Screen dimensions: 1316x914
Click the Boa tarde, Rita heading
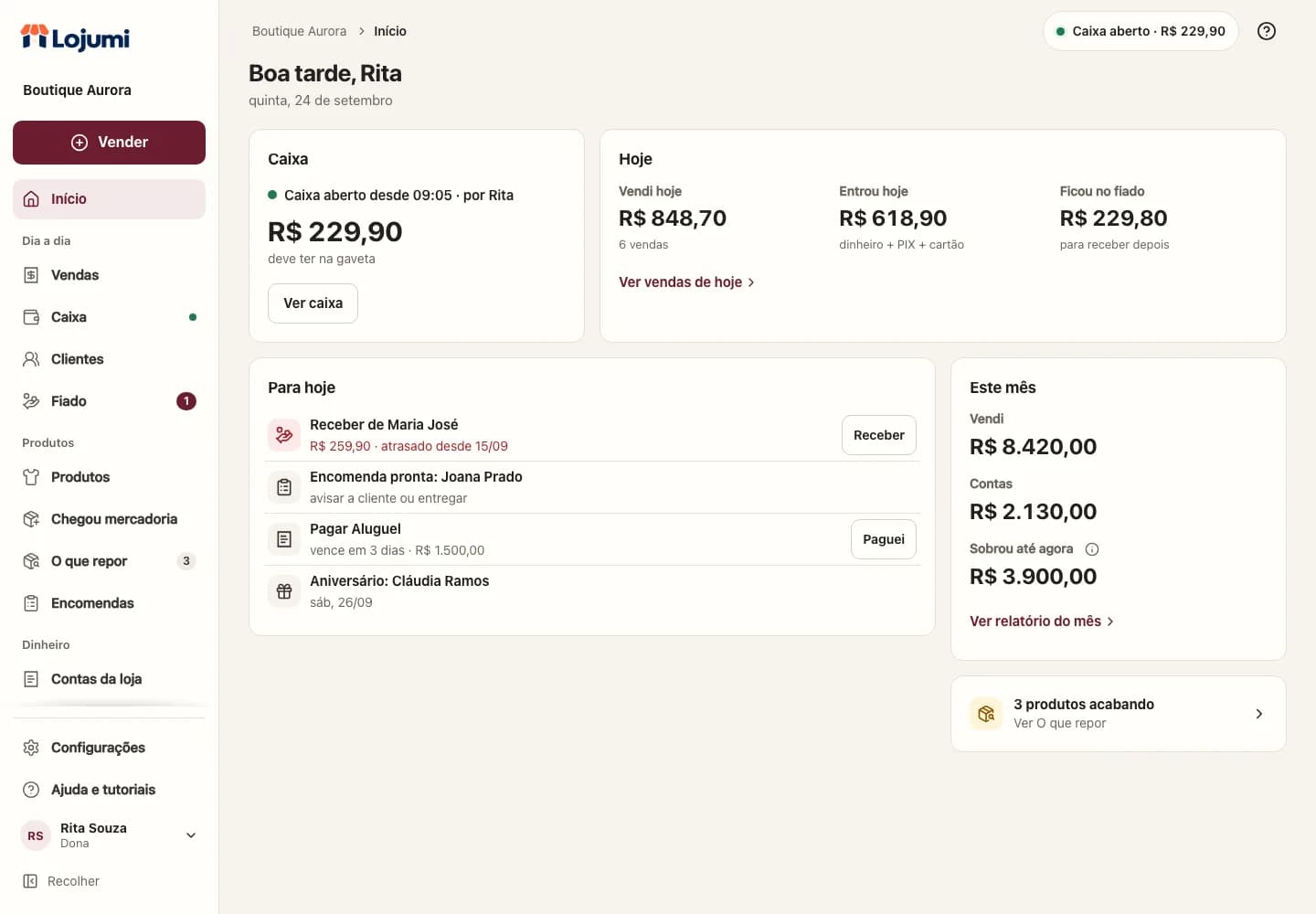(325, 73)
